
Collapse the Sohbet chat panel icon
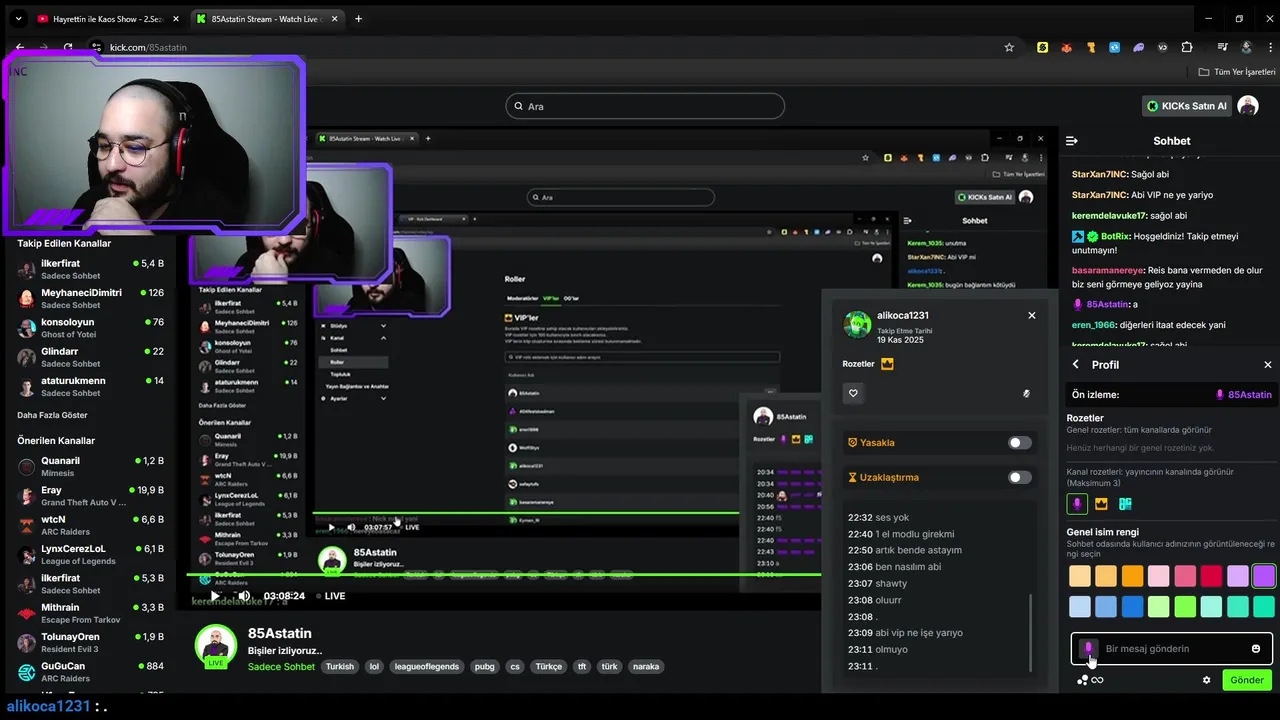coord(1071,141)
